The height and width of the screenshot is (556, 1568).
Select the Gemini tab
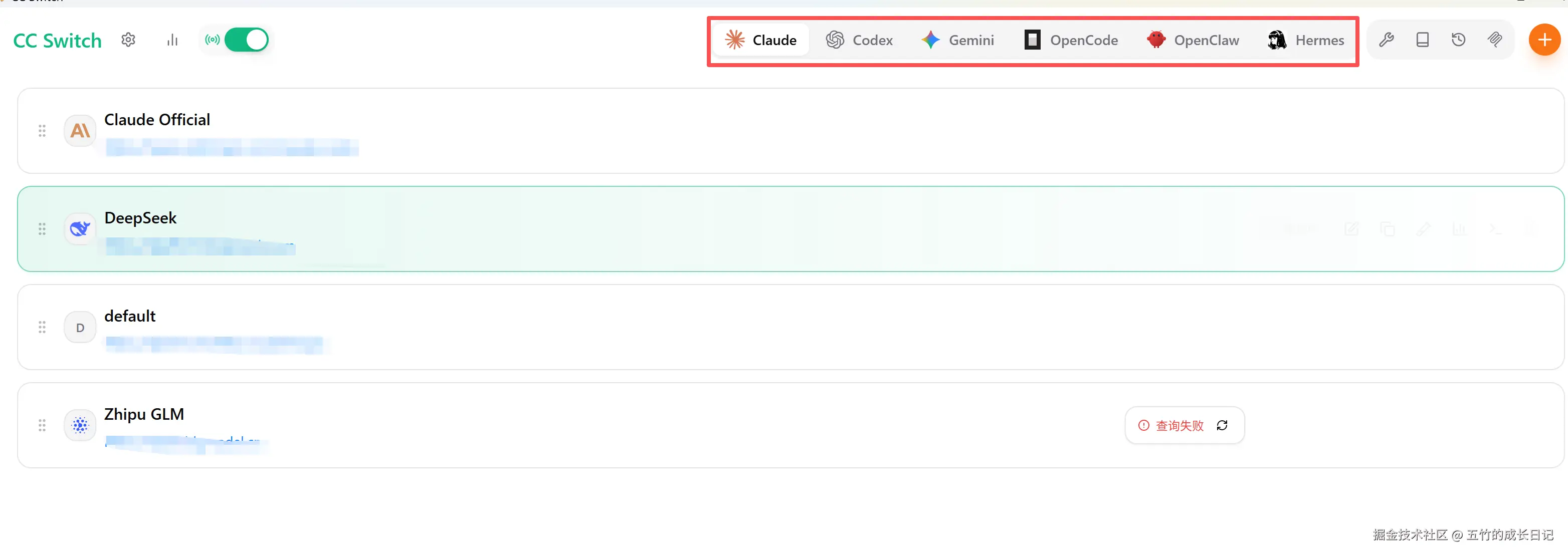[x=957, y=40]
